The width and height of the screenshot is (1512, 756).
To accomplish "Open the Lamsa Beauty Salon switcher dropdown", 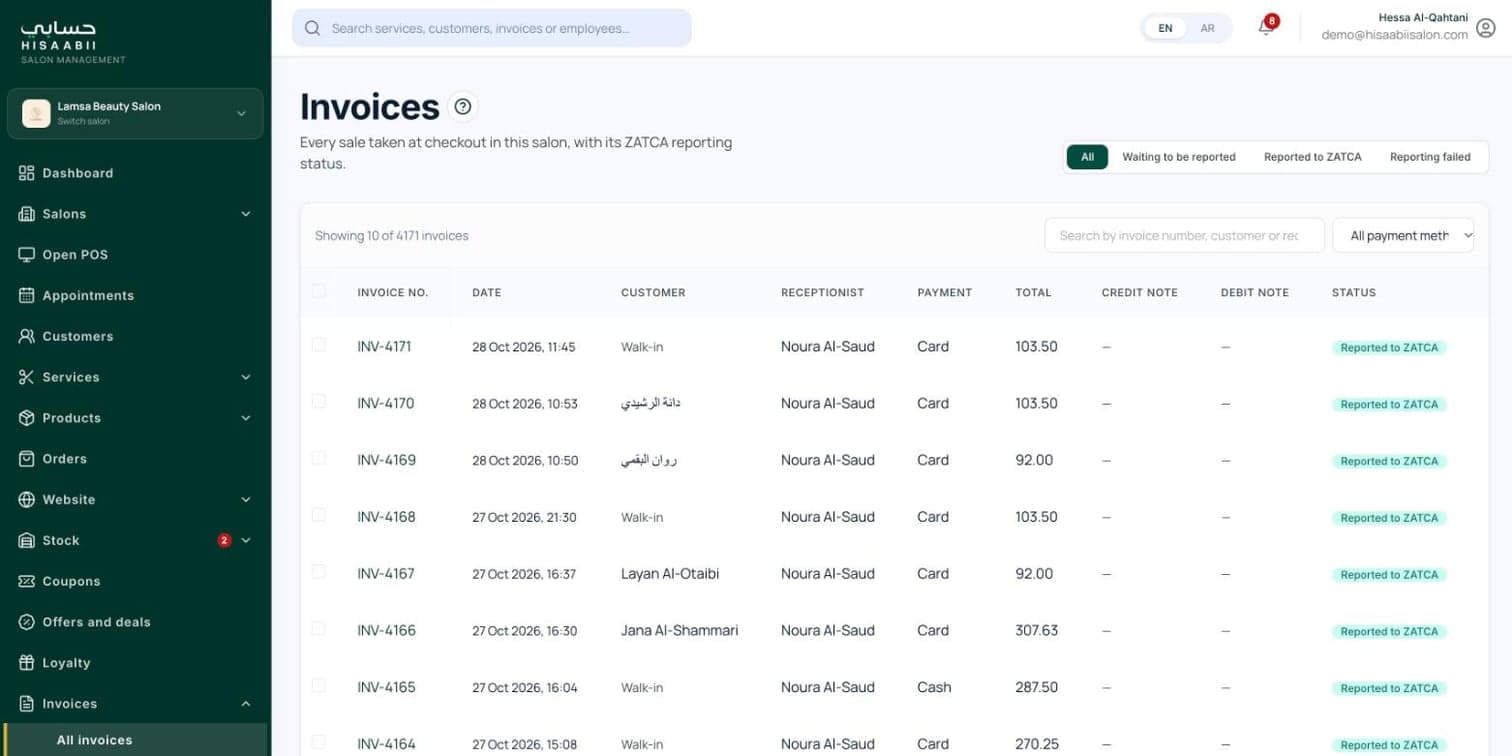I will pos(135,113).
